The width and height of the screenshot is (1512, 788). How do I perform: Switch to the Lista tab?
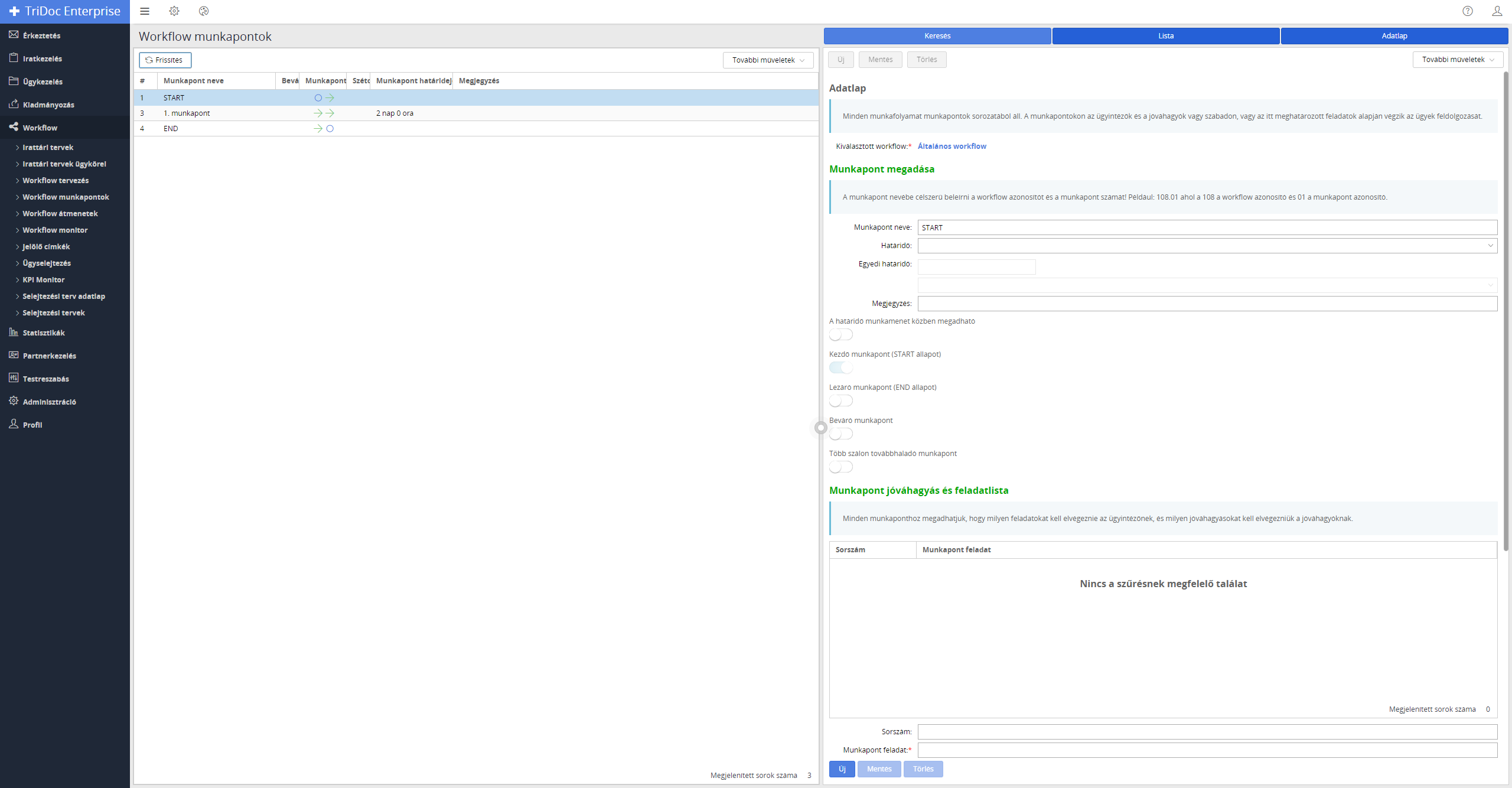pyautogui.click(x=1165, y=36)
